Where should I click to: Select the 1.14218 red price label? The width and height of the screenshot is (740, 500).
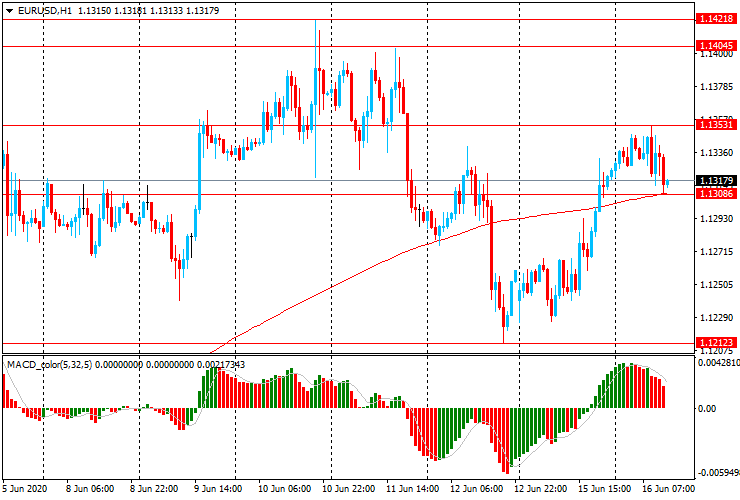point(716,19)
